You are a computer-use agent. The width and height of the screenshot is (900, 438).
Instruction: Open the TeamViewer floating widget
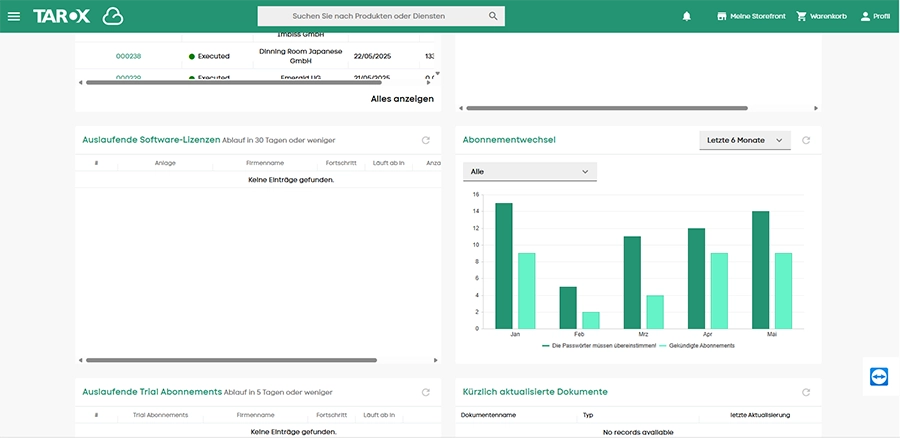879,377
